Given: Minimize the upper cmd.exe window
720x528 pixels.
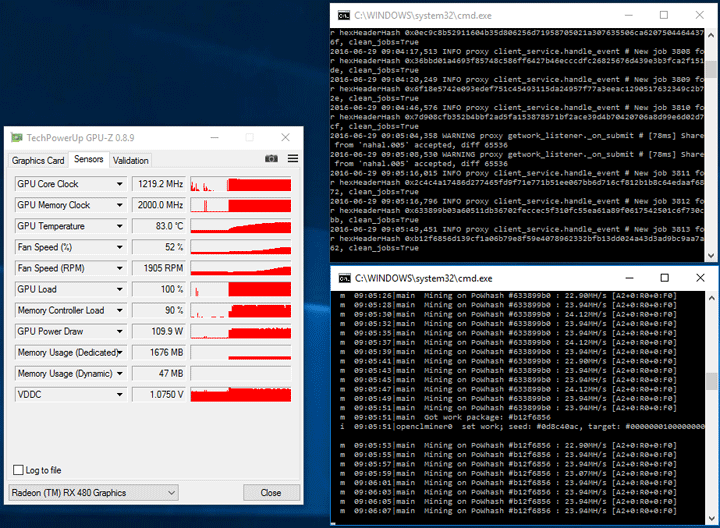Looking at the screenshot, I should click(629, 15).
